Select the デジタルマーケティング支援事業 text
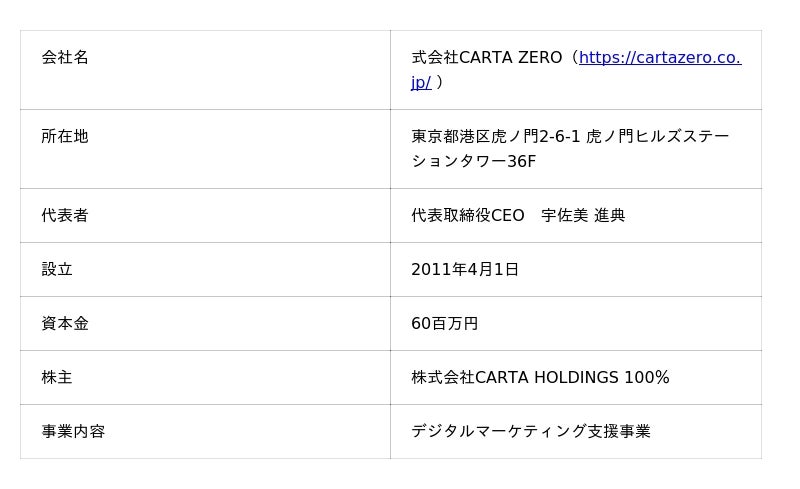Image resolution: width=800 pixels, height=489 pixels. (x=530, y=432)
